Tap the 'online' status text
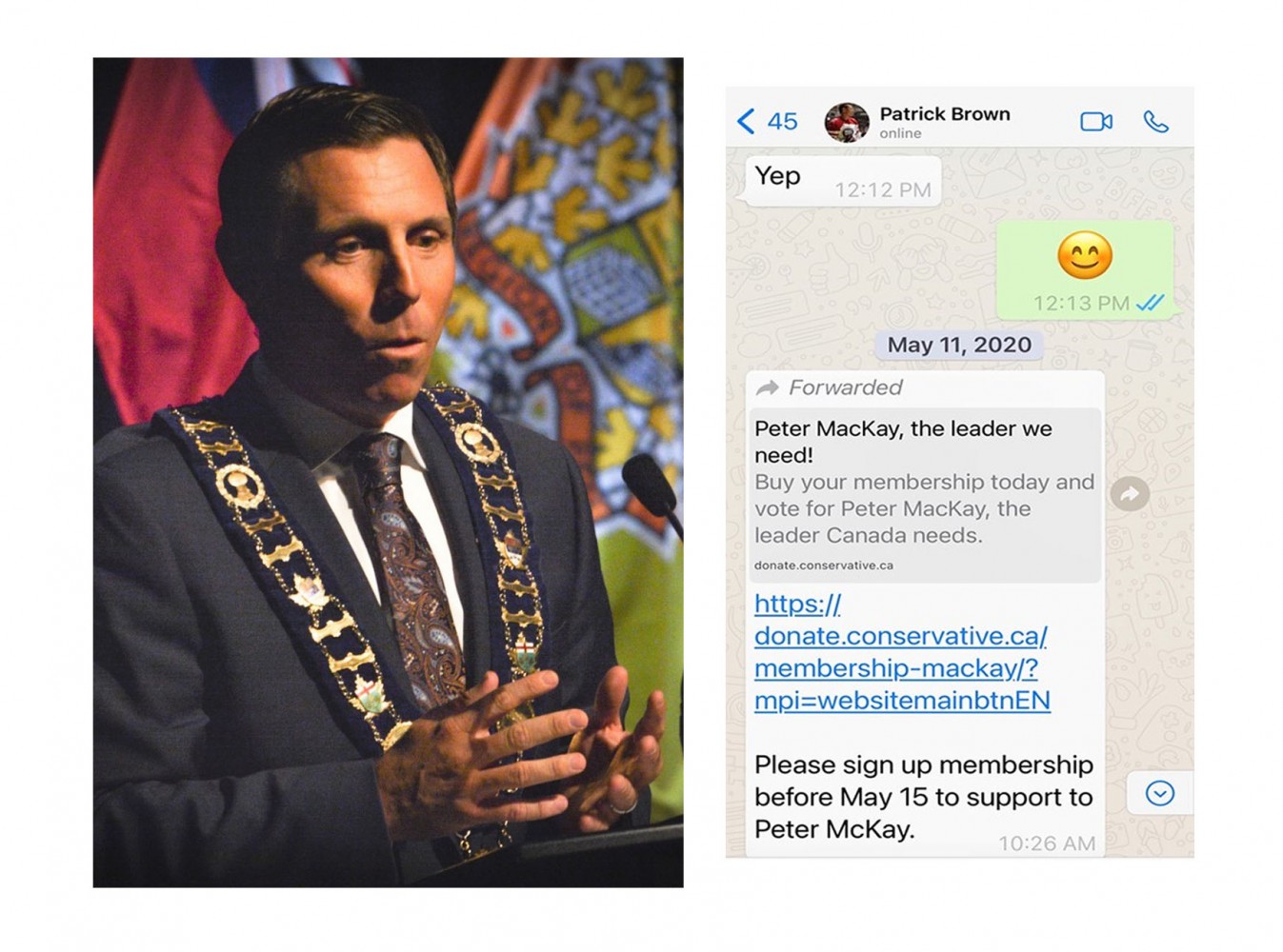The height and width of the screenshot is (952, 1283). pyautogui.click(x=900, y=133)
